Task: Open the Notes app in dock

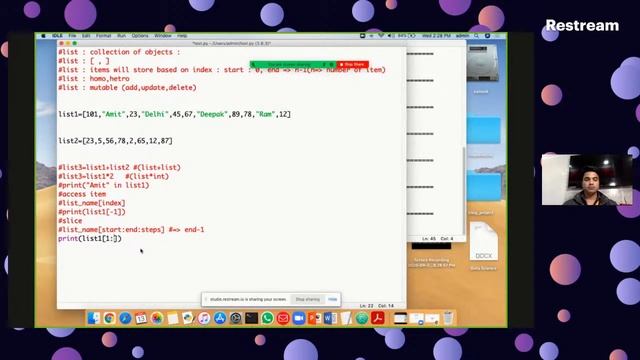Action: pyautogui.click(x=173, y=318)
